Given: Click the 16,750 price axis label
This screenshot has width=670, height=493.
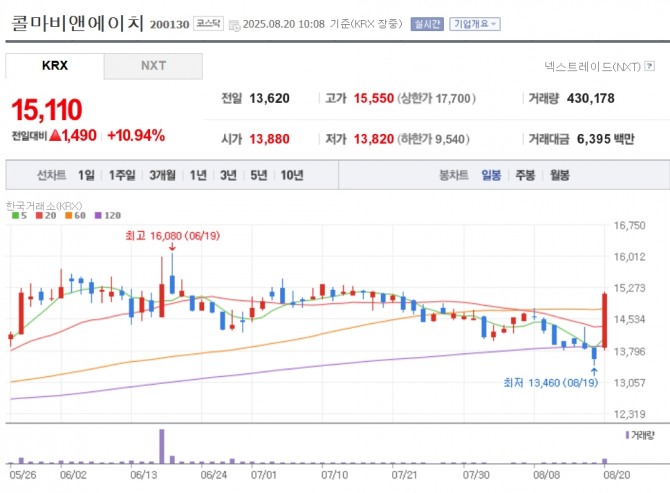Looking at the screenshot, I should click(629, 225).
